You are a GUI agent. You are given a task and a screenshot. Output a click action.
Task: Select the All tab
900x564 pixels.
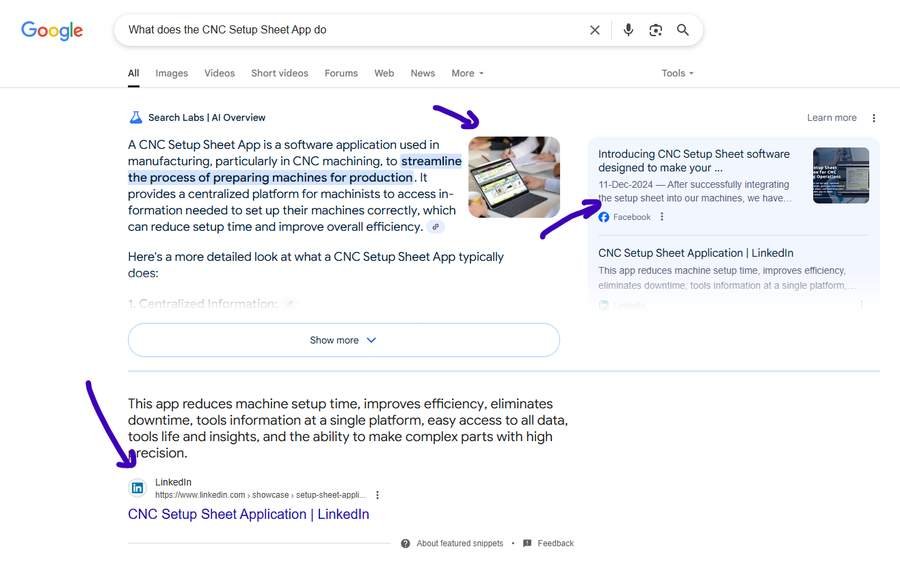pyautogui.click(x=133, y=73)
